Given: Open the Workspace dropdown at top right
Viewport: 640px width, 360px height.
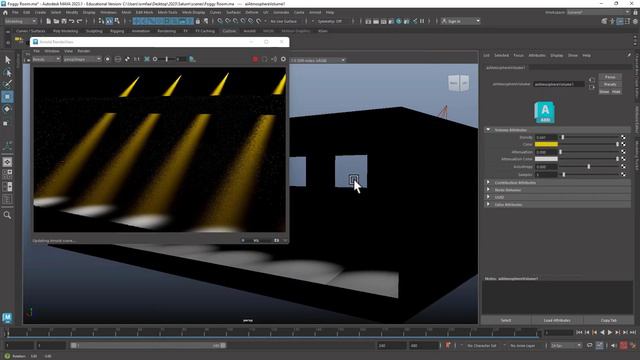Looking at the screenshot, I should [x=598, y=12].
